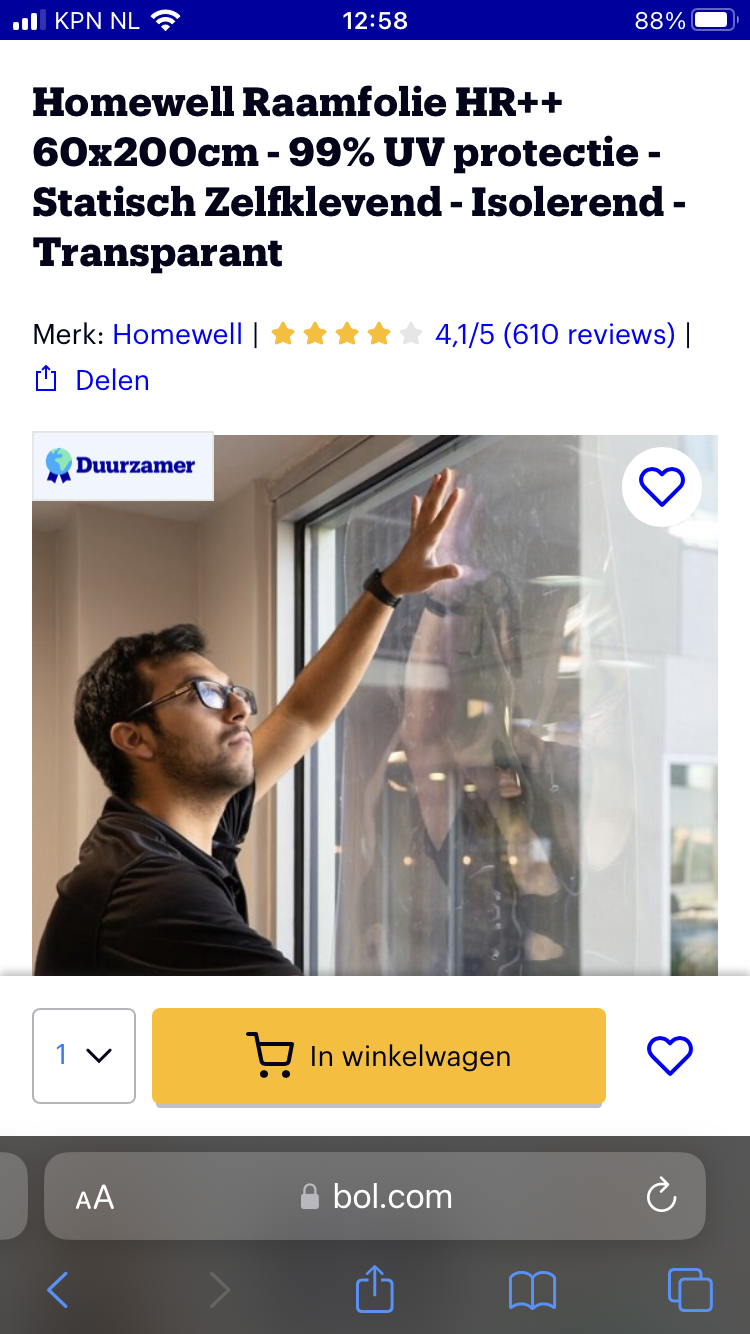The image size is (750, 1334).
Task: Open the quantity dropdown showing 1
Action: (x=84, y=1056)
